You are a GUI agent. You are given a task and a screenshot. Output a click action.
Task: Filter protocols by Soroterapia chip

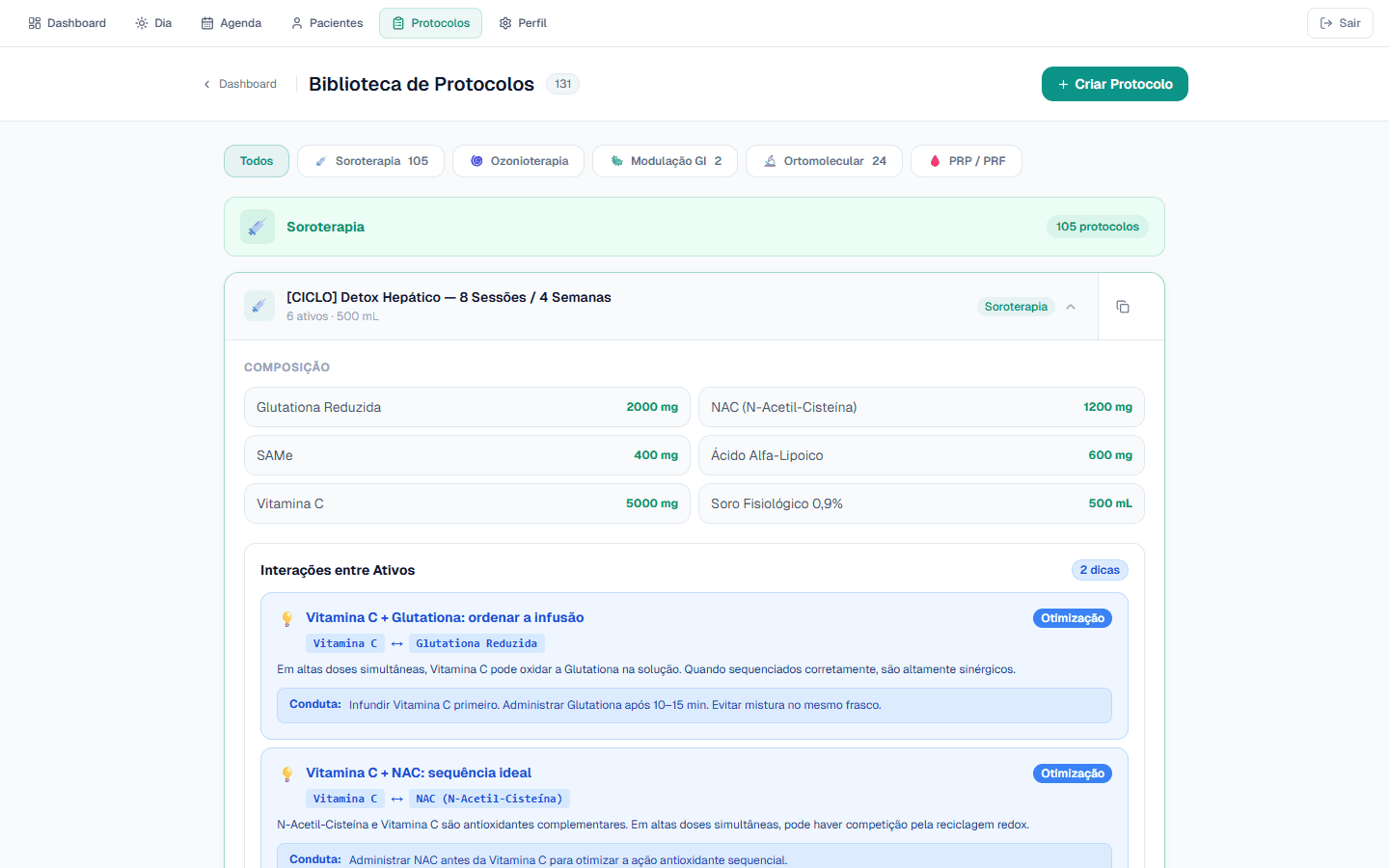pyautogui.click(x=370, y=161)
